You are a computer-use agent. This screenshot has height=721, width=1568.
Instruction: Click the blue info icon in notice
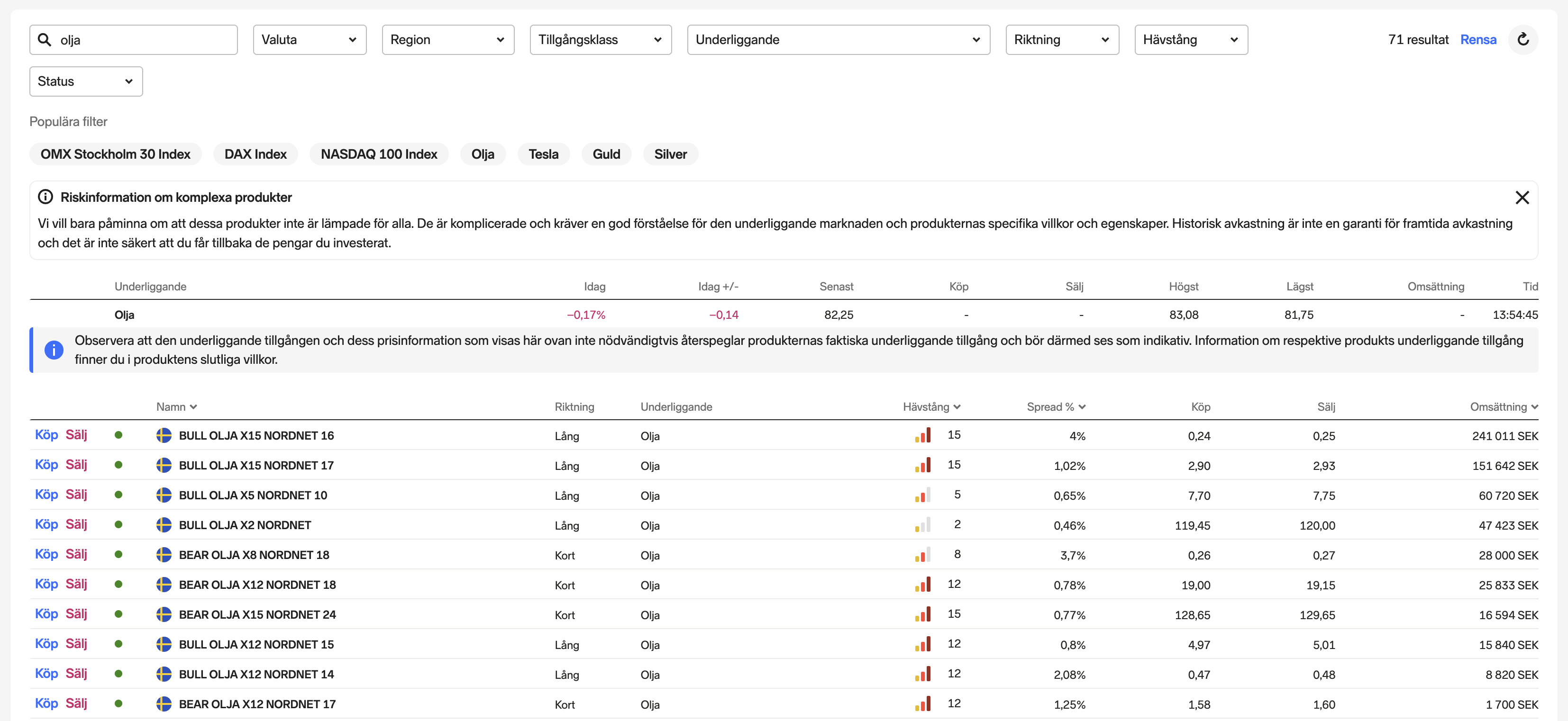(x=54, y=350)
